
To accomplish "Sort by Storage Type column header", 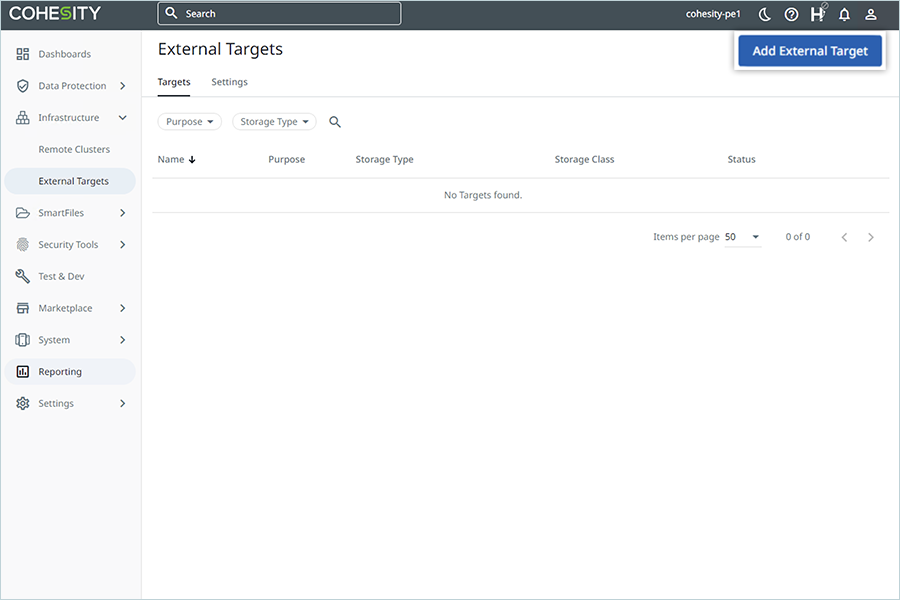I will click(385, 160).
